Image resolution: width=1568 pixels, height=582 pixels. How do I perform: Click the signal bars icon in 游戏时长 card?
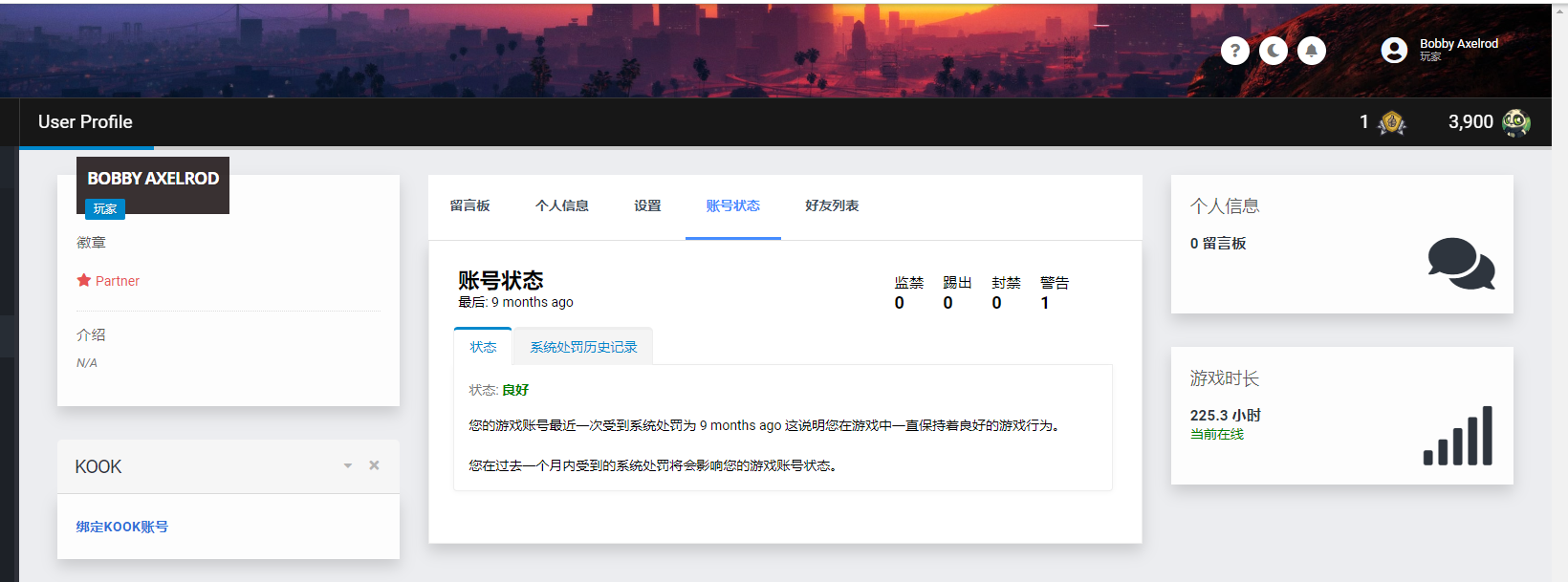click(x=1458, y=436)
